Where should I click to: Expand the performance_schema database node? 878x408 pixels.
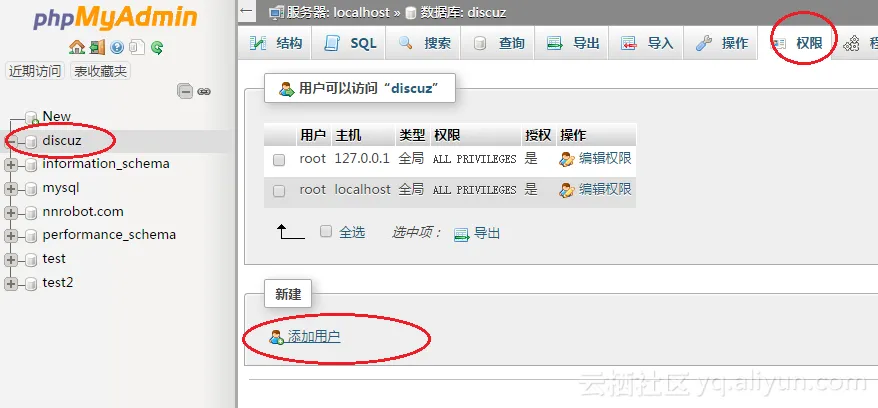pos(11,236)
